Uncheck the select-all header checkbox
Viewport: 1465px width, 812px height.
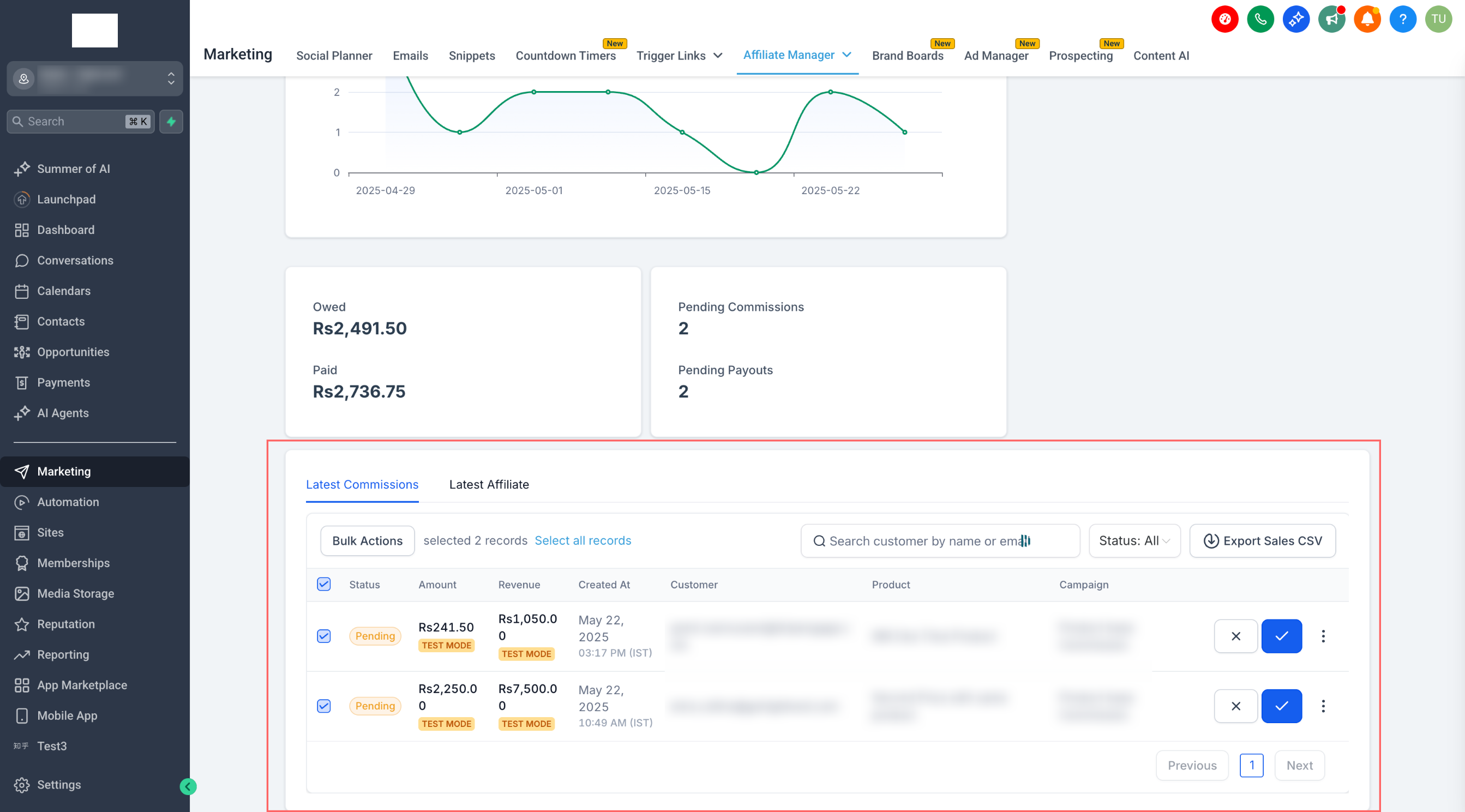tap(323, 584)
